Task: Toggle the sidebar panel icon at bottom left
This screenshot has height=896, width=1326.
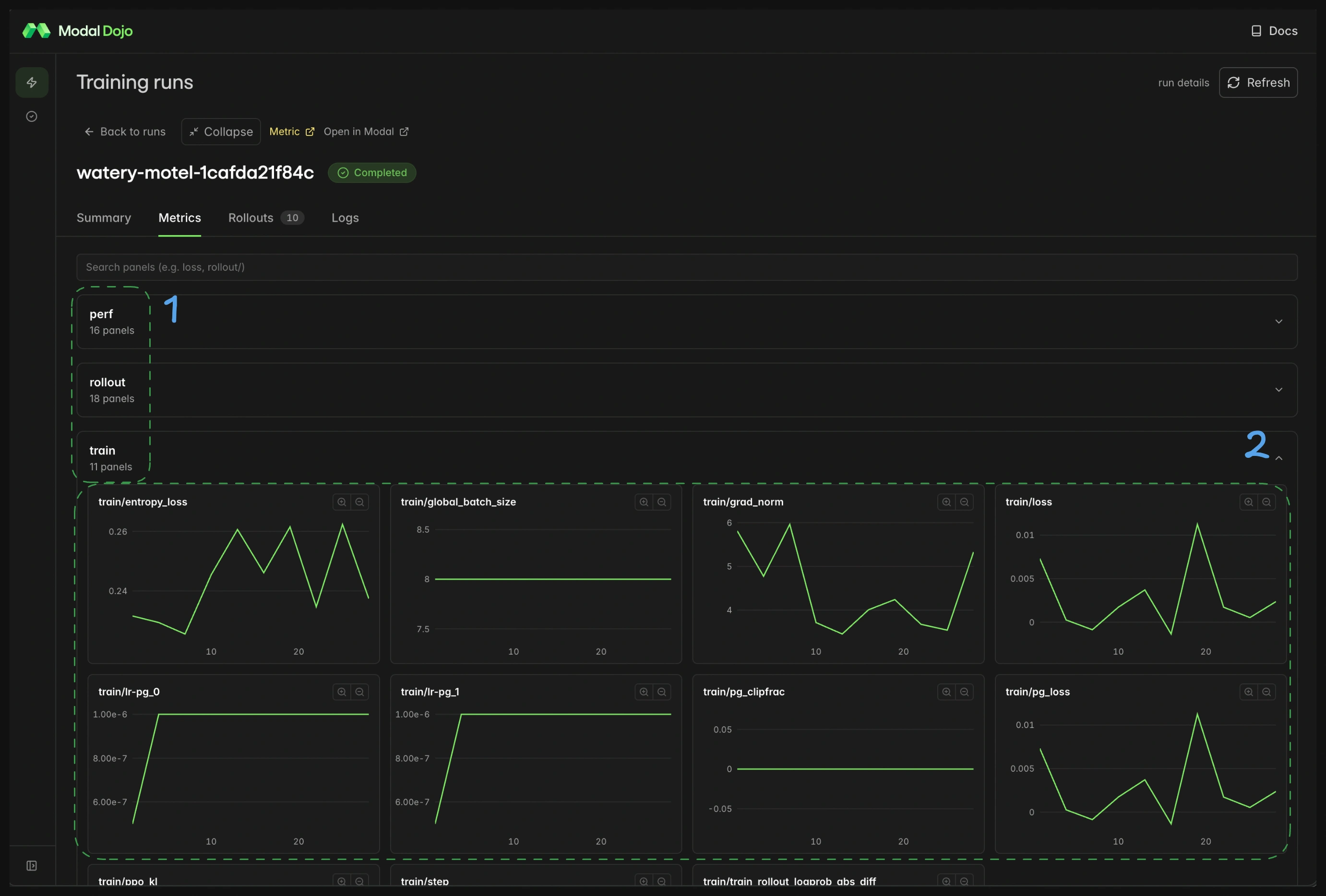Action: pyautogui.click(x=32, y=866)
